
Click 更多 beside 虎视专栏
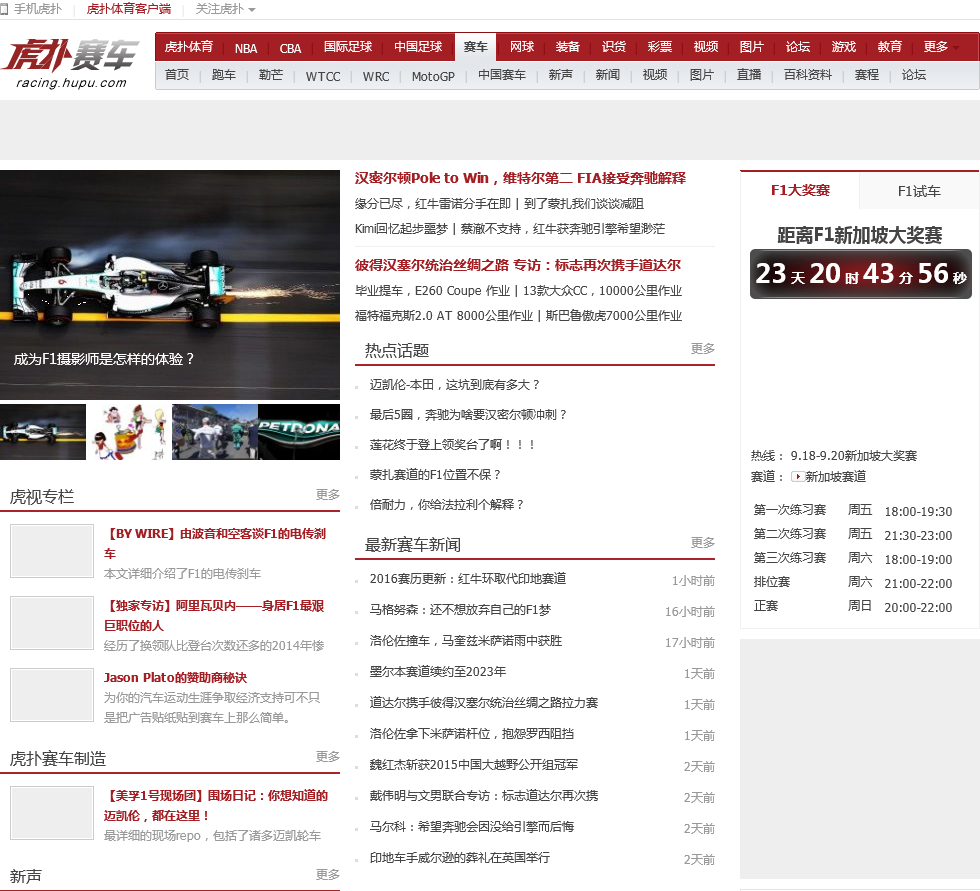point(328,495)
